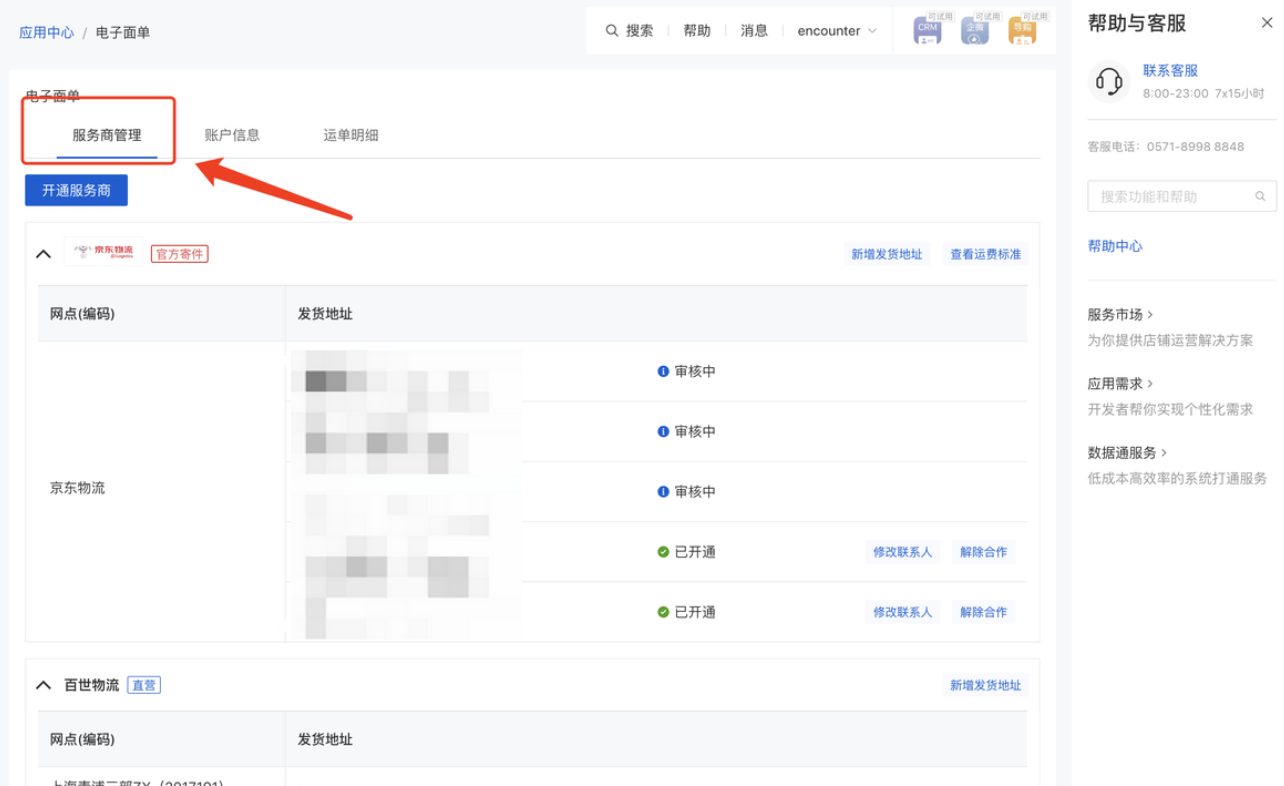This screenshot has width=1284, height=786.
Task: Click the 官方寄件 red tag
Action: coord(179,254)
